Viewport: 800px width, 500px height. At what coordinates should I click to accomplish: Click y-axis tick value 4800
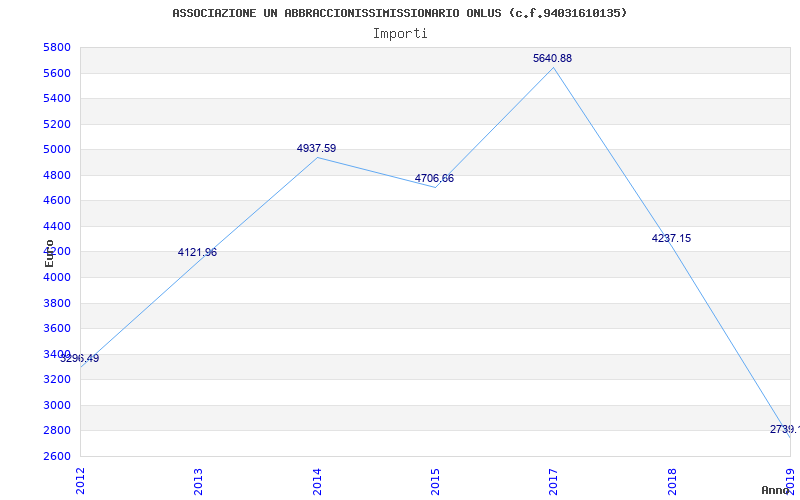pyautogui.click(x=57, y=175)
